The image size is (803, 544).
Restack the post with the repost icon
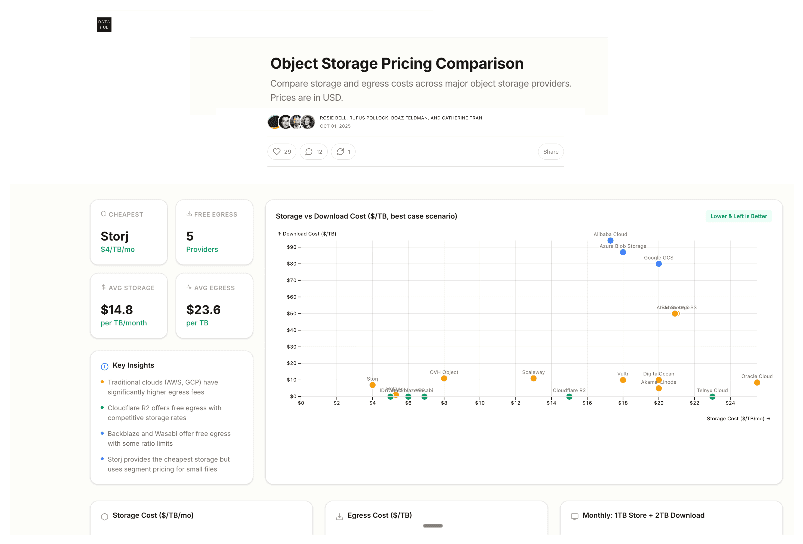pyautogui.click(x=345, y=151)
